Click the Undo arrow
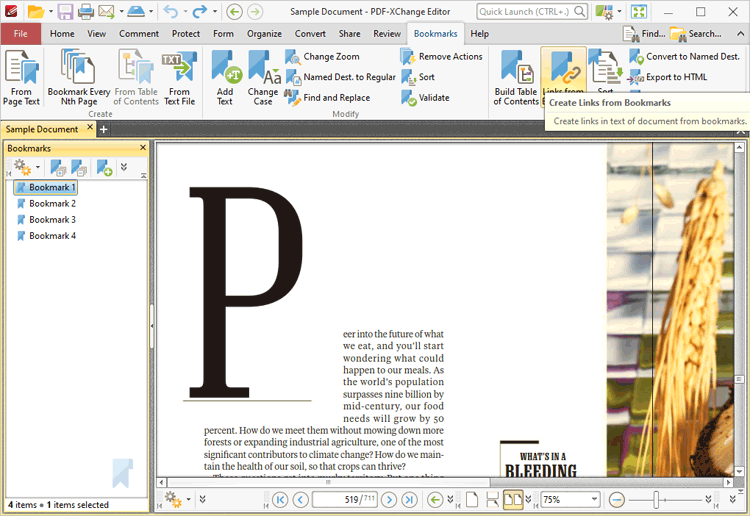The image size is (750, 516). coord(170,11)
